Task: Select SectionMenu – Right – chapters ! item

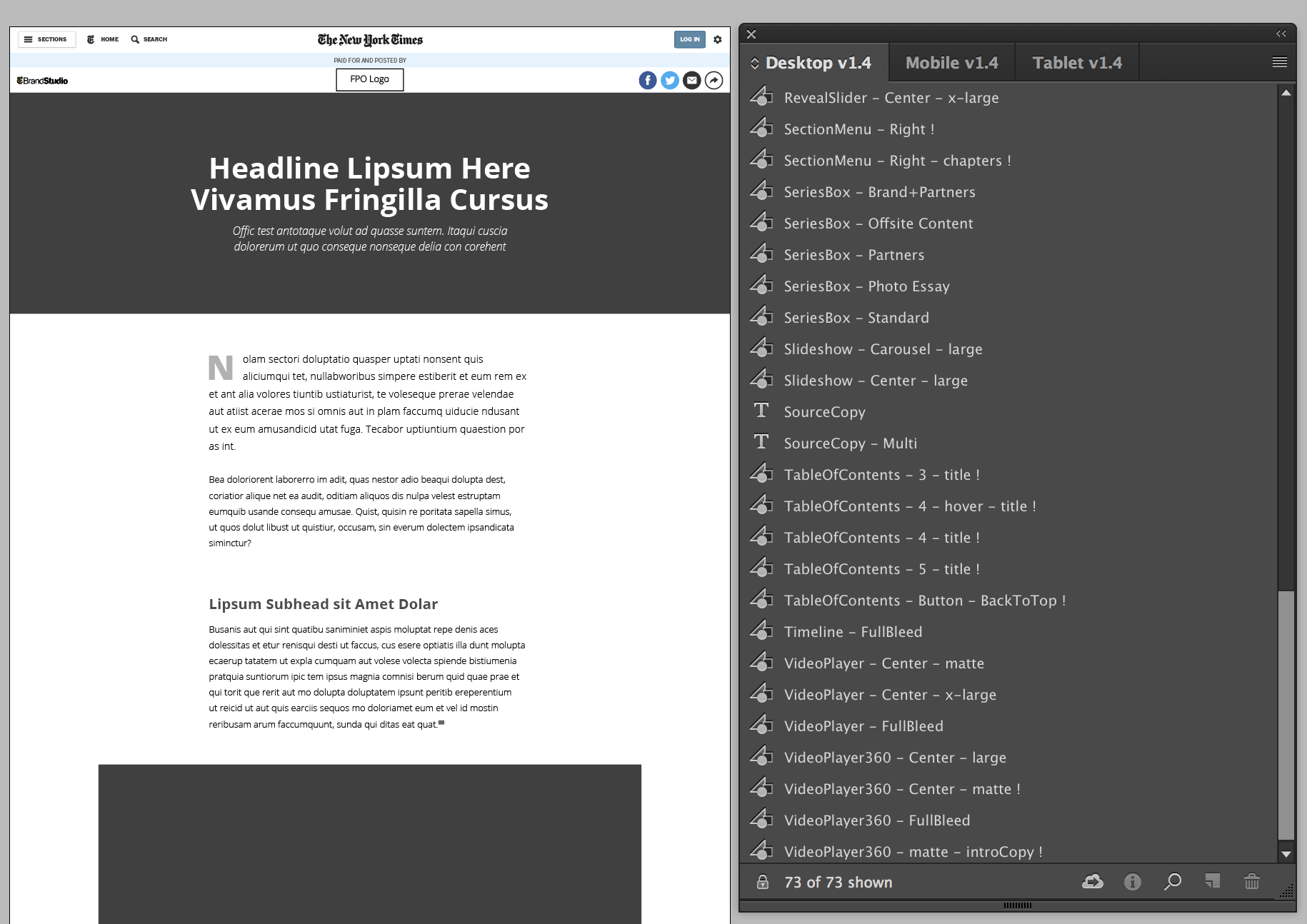Action: 1007,161
